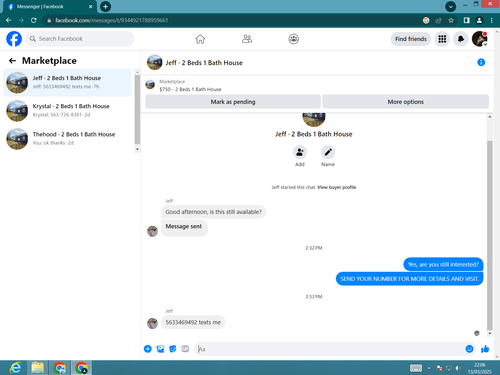500x375 pixels.
Task: Open the account profile picture menu
Action: (x=479, y=39)
